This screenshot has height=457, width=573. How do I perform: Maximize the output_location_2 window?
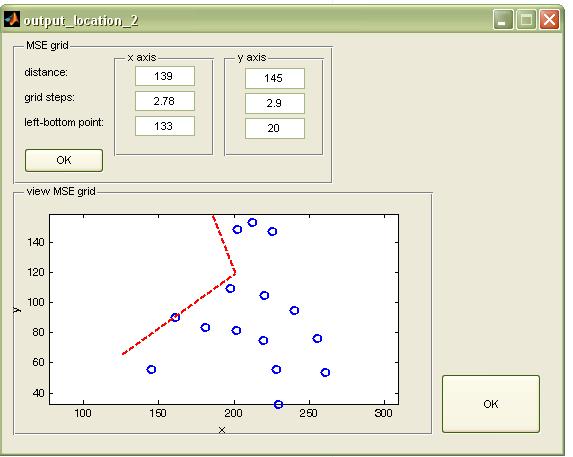tap(526, 19)
